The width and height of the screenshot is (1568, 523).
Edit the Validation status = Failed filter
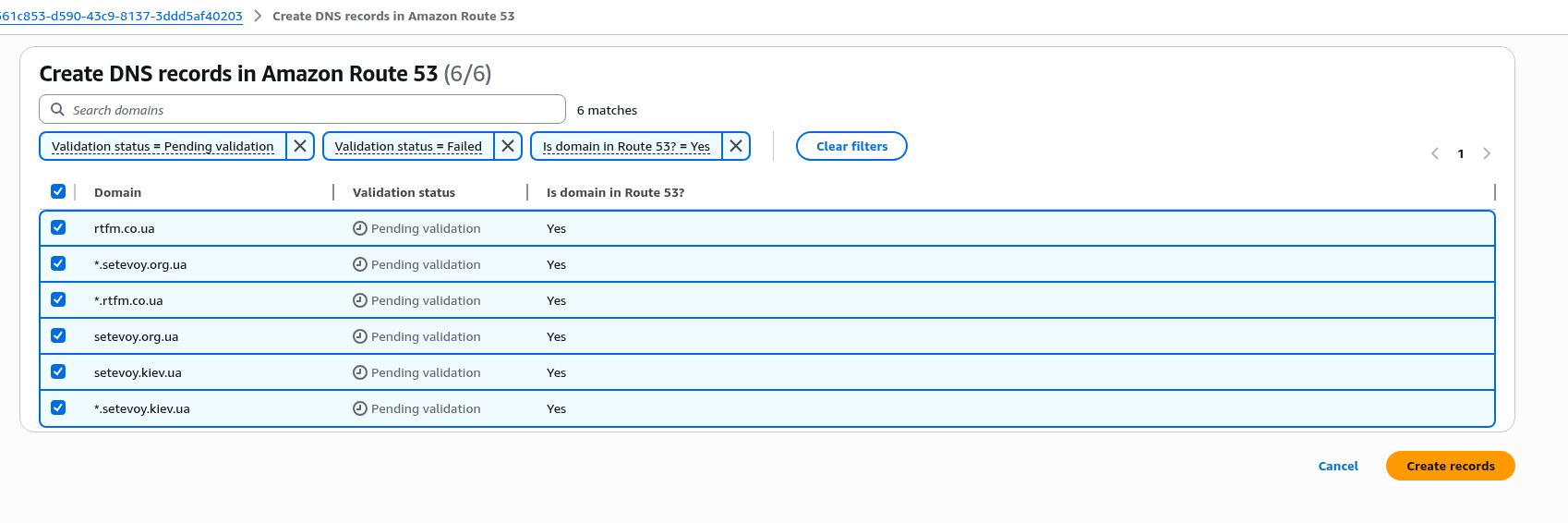tap(408, 146)
